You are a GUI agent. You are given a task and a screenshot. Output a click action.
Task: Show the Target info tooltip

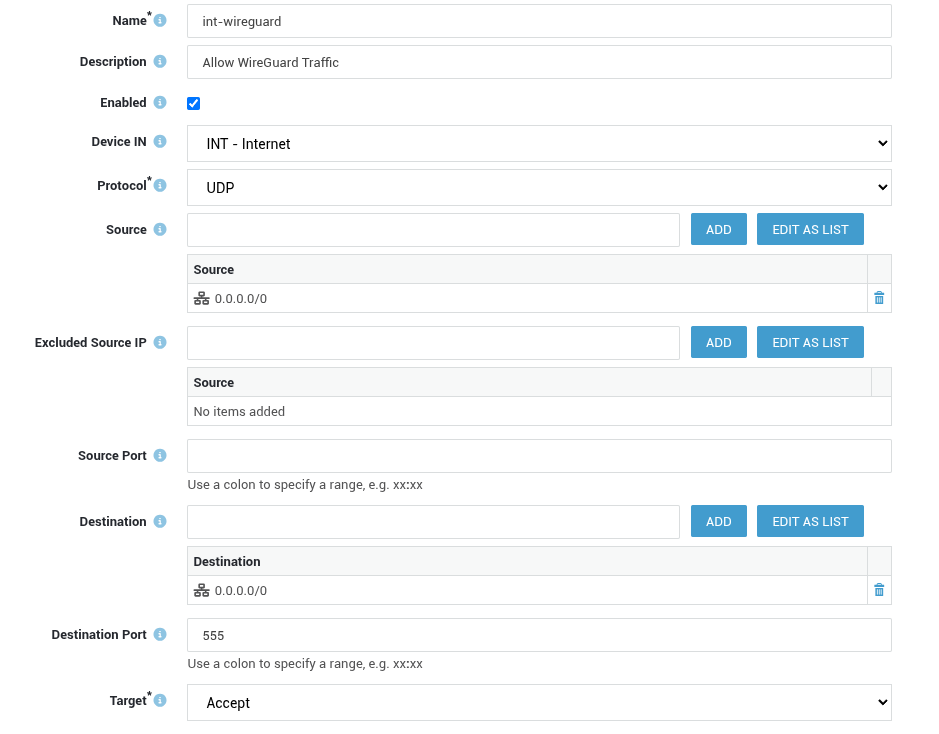coord(160,700)
